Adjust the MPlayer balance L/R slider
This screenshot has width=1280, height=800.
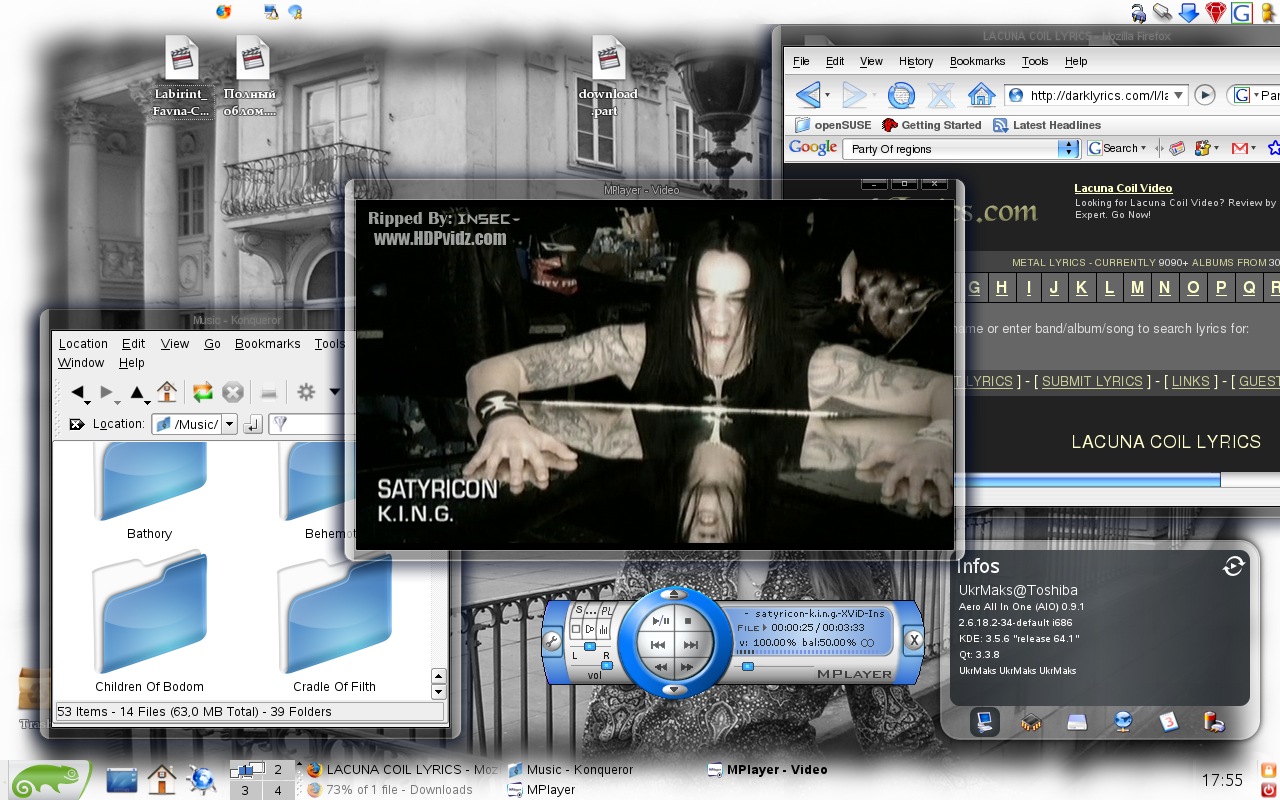pos(590,646)
